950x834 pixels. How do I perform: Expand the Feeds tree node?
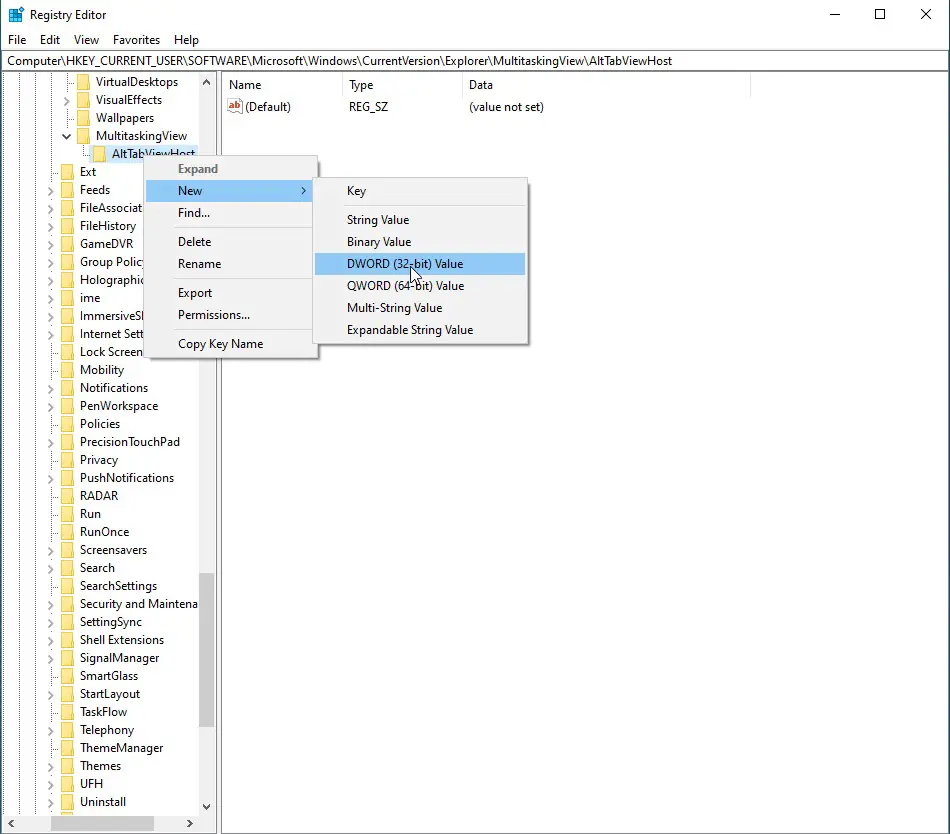[50, 191]
